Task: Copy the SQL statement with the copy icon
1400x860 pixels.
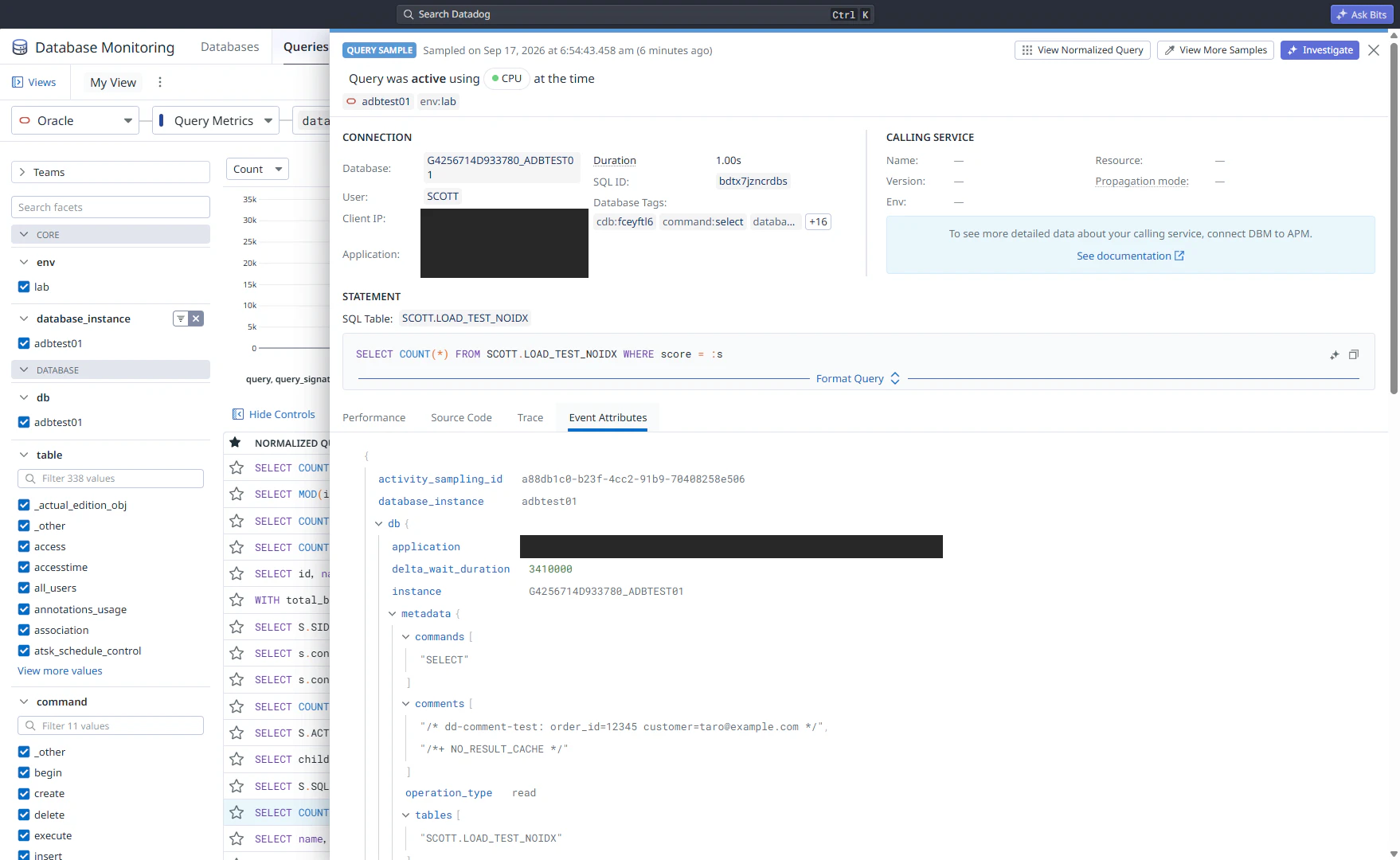Action: point(1354,355)
